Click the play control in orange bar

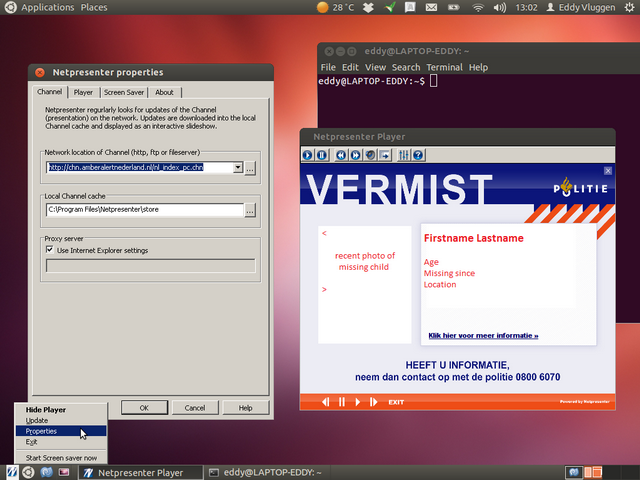[x=358, y=402]
